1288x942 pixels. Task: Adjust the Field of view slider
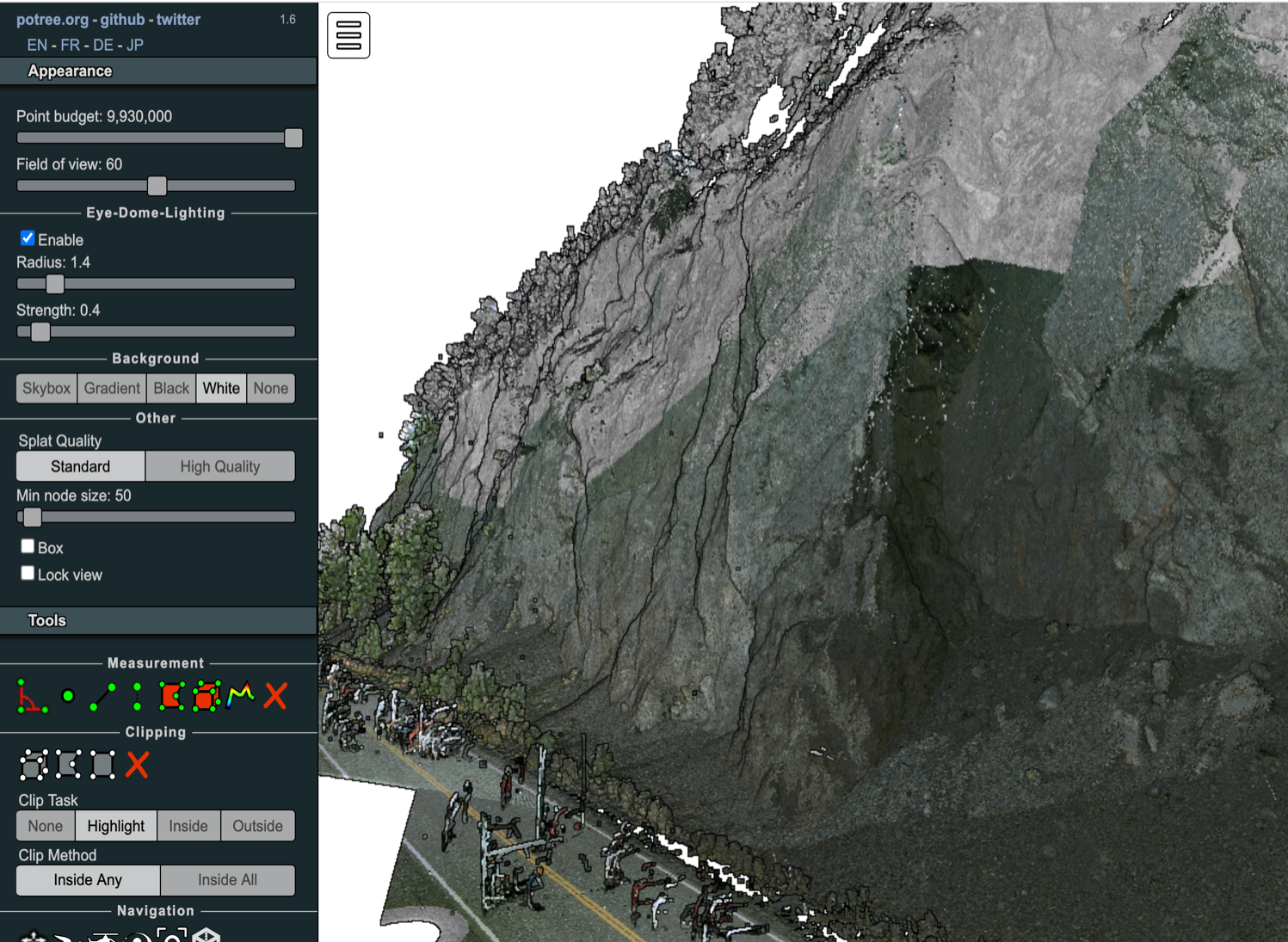coord(157,186)
